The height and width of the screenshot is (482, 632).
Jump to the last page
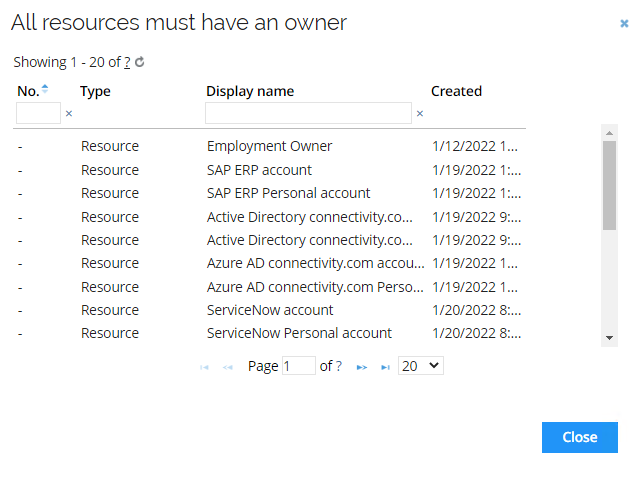385,367
